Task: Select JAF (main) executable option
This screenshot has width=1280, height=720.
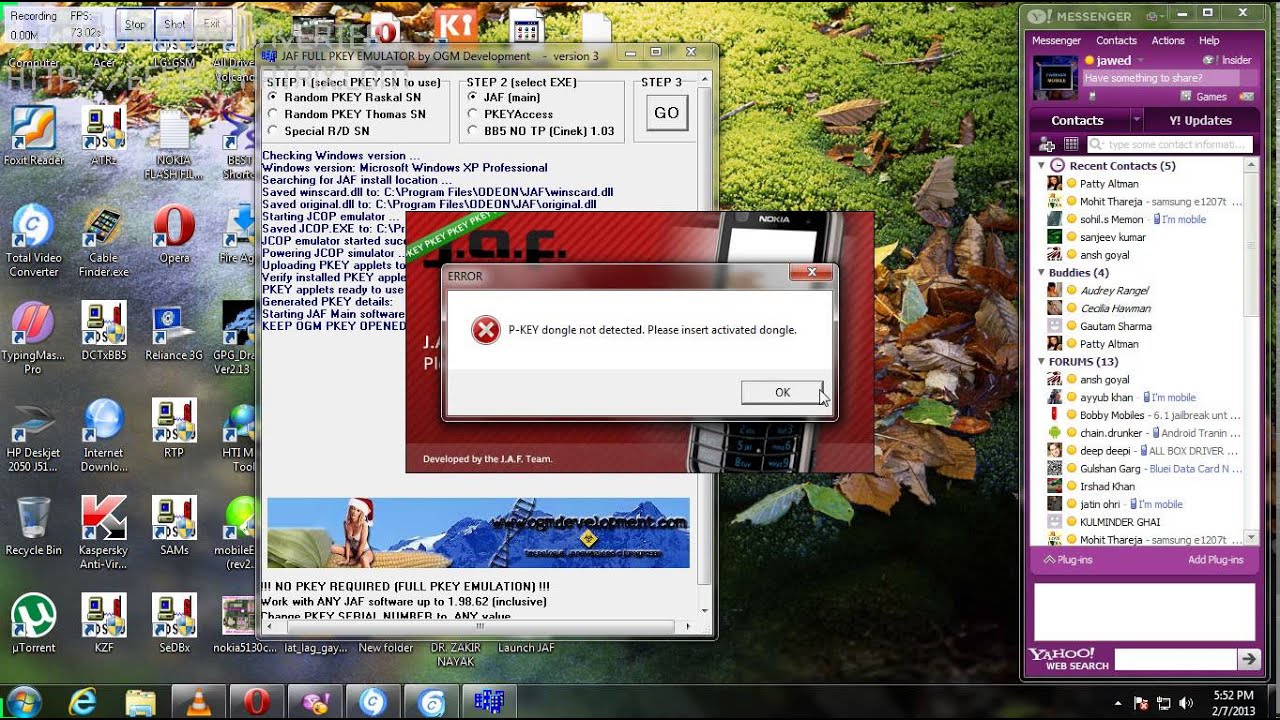Action: point(503,97)
